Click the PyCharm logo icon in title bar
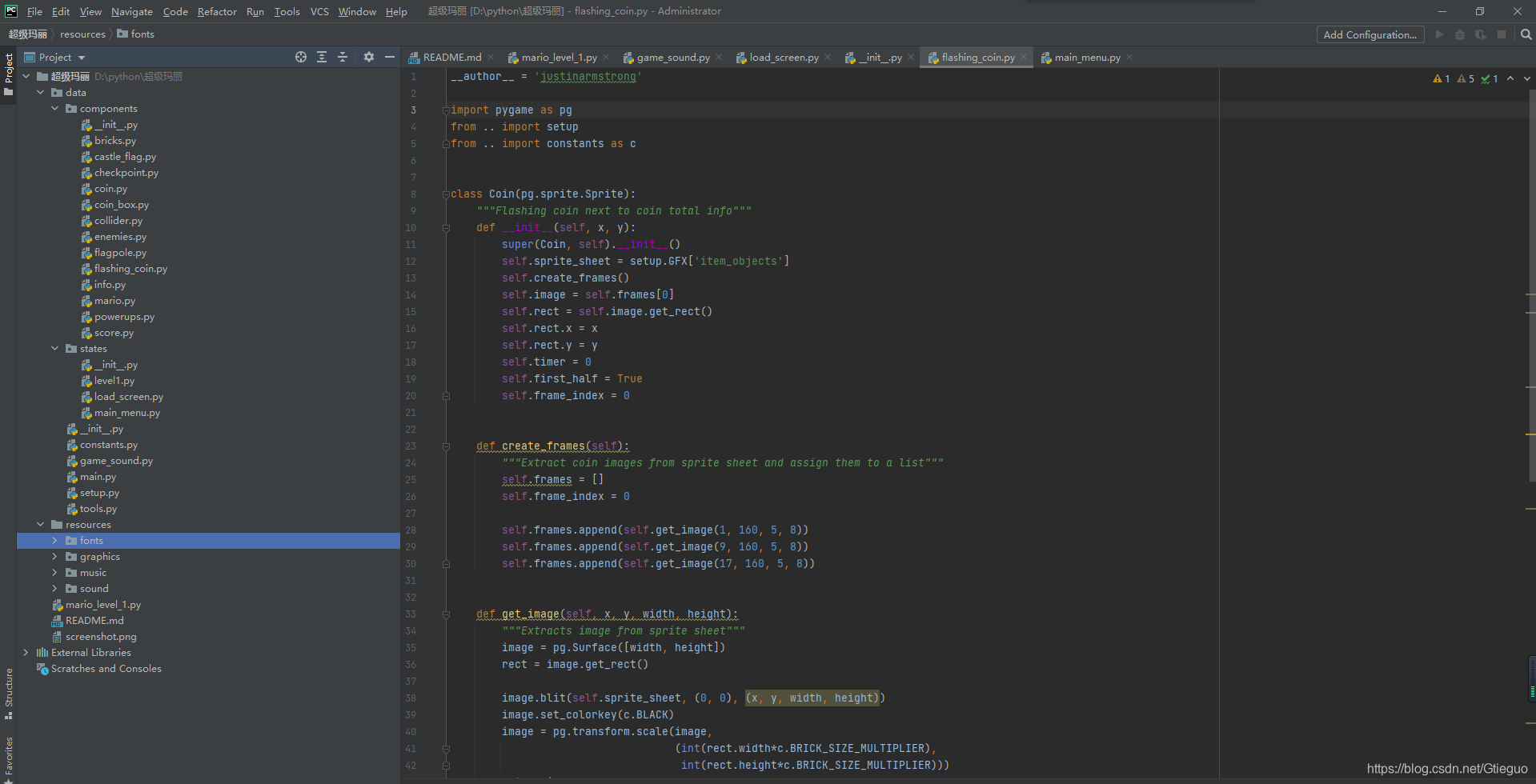 tap(11, 11)
